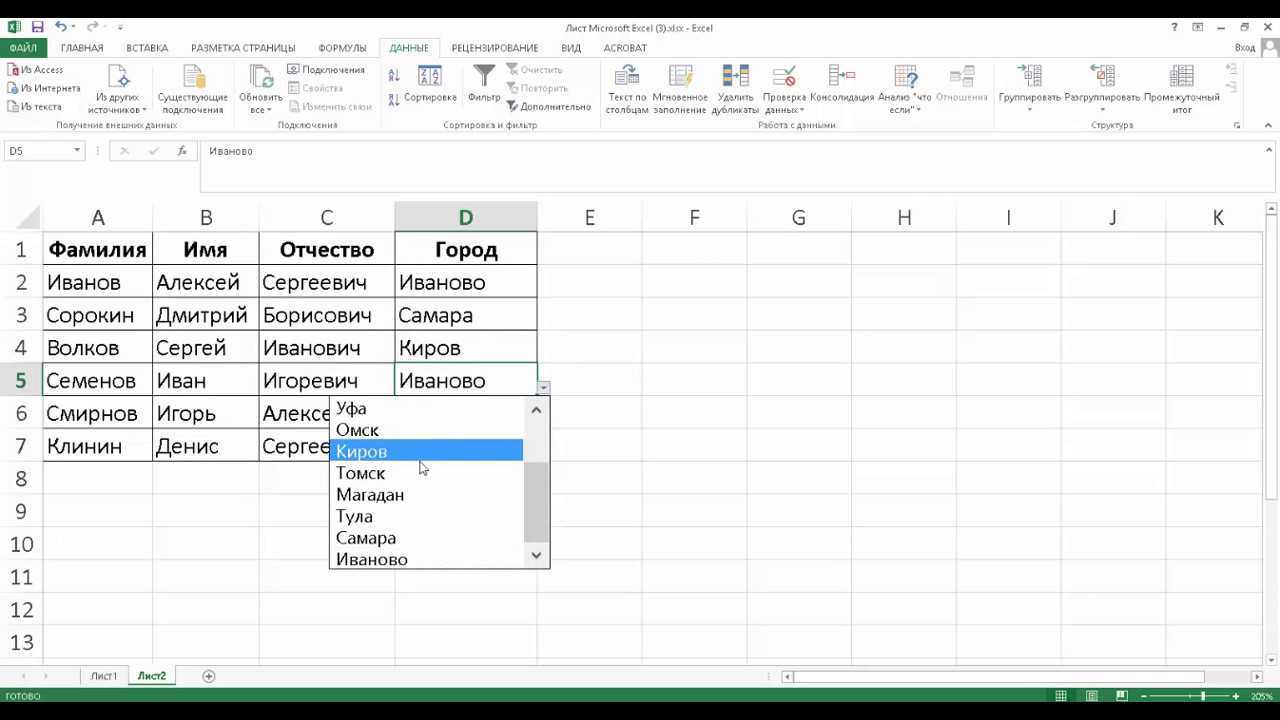Click Удалить дубликаты tool
This screenshot has height=720, width=1280.
[x=735, y=90]
